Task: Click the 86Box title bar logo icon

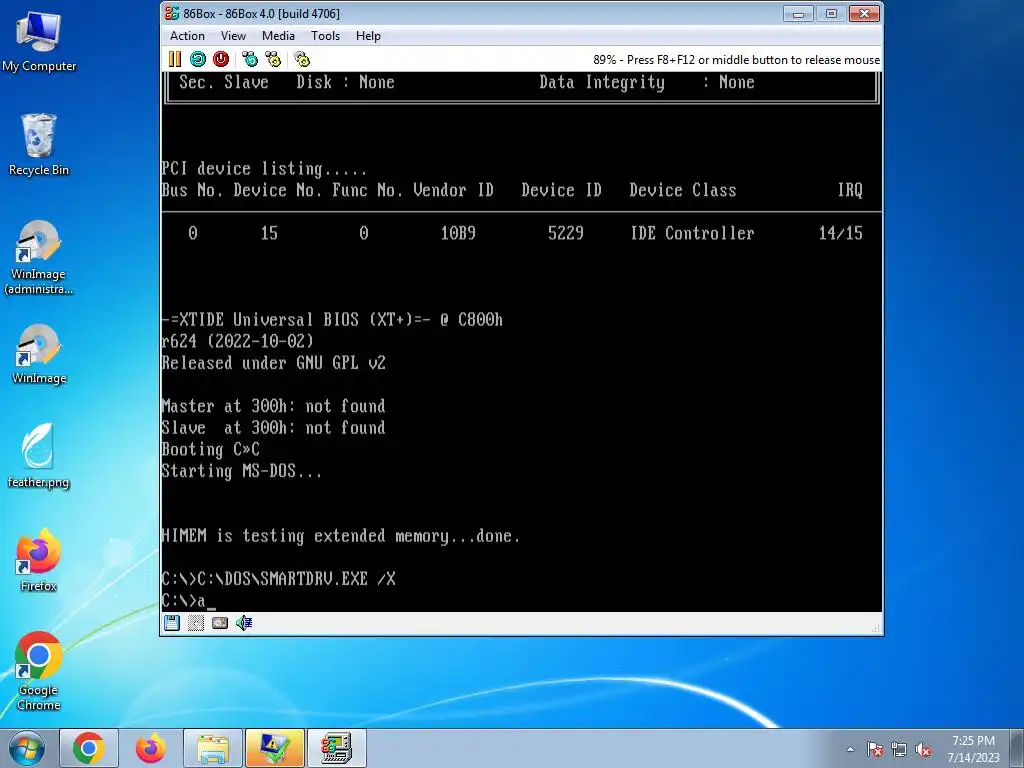Action: 172,13
